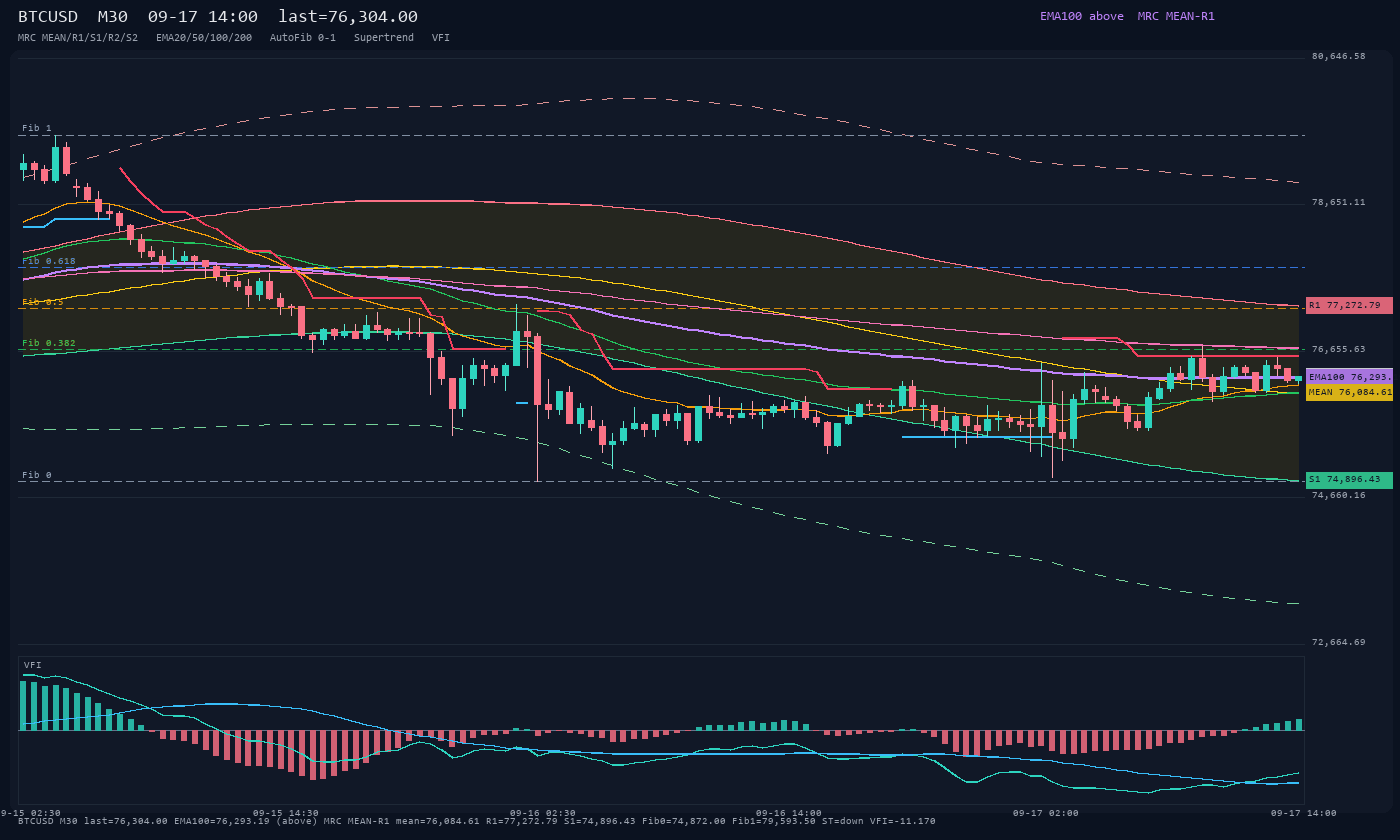Click the 76,655.63 price axis label
Screen dimensions: 1400x840
[x=1338, y=349]
